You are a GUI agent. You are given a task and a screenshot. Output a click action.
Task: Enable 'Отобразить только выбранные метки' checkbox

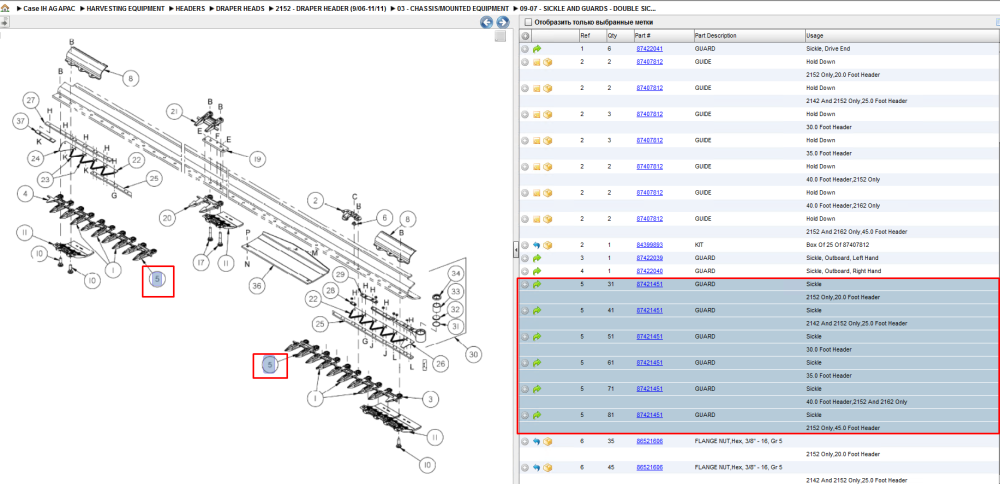(528, 23)
